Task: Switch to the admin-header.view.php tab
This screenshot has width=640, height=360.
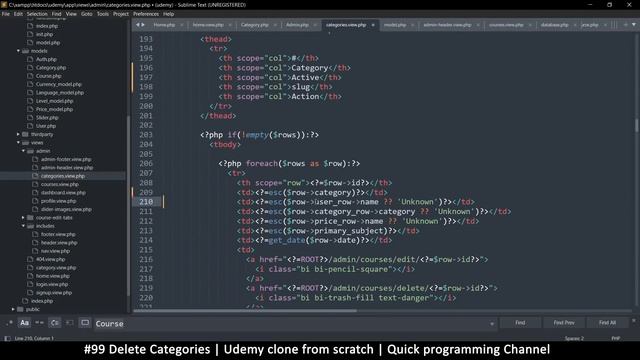Action: point(447,25)
